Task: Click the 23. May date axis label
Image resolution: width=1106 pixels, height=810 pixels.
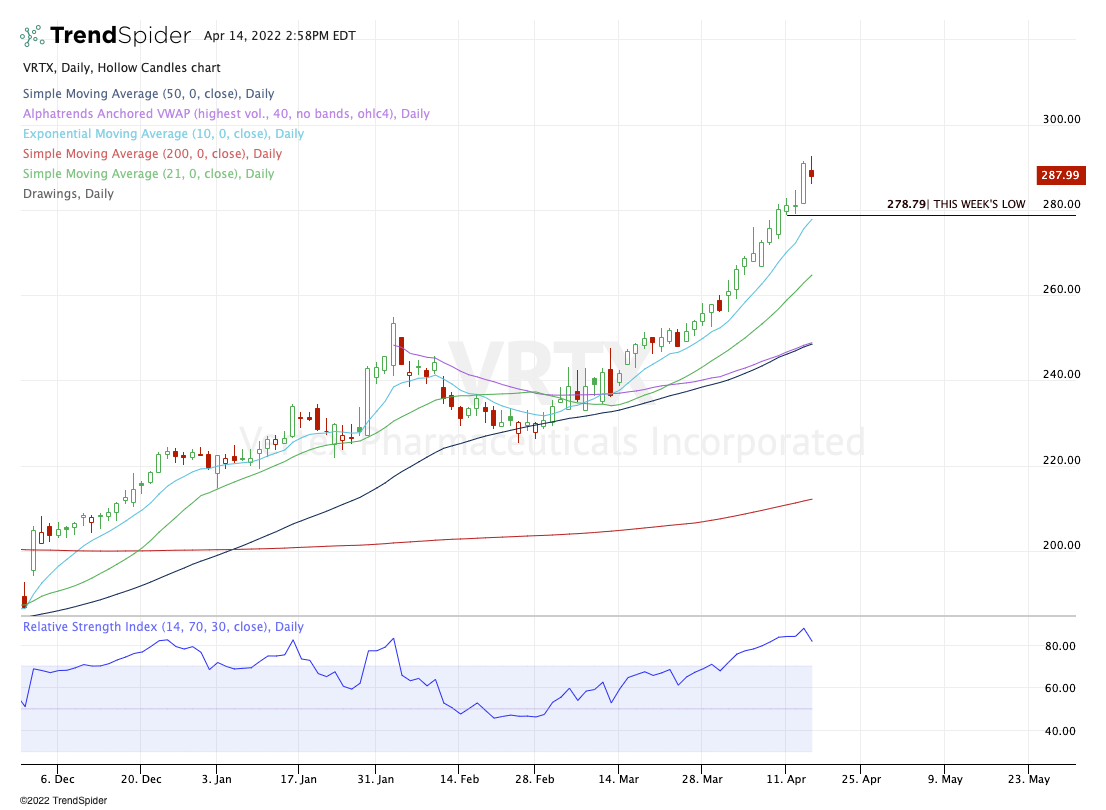Action: click(x=1029, y=777)
